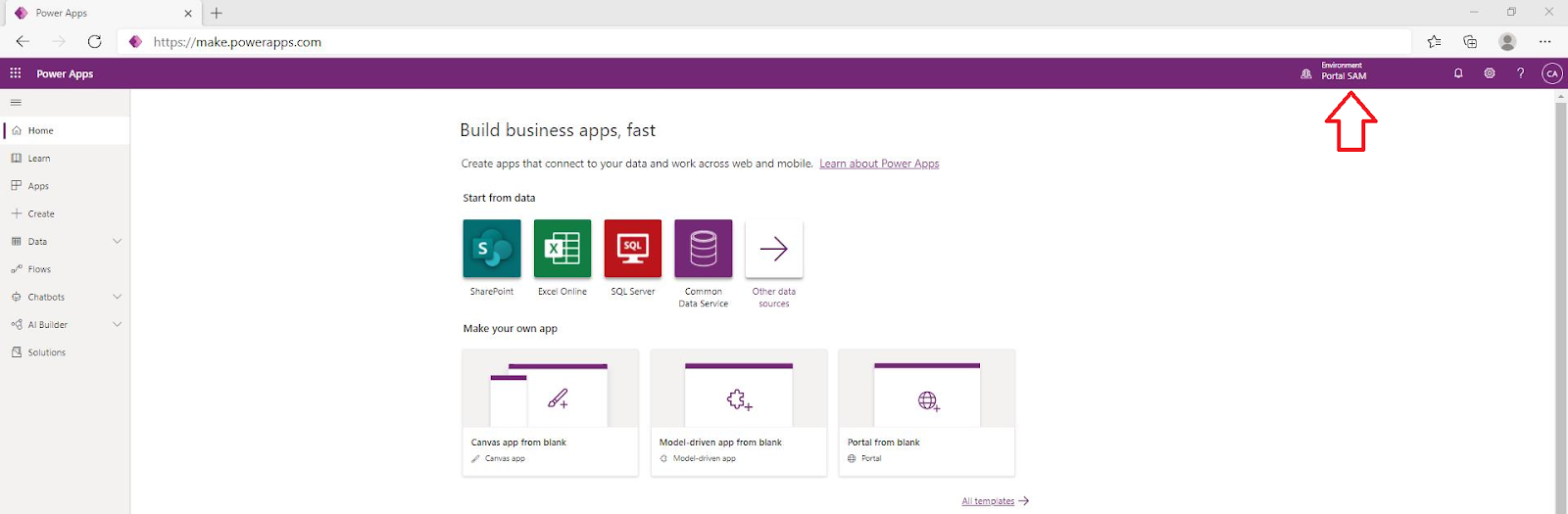
Task: Go to Home in sidebar
Action: click(65, 130)
